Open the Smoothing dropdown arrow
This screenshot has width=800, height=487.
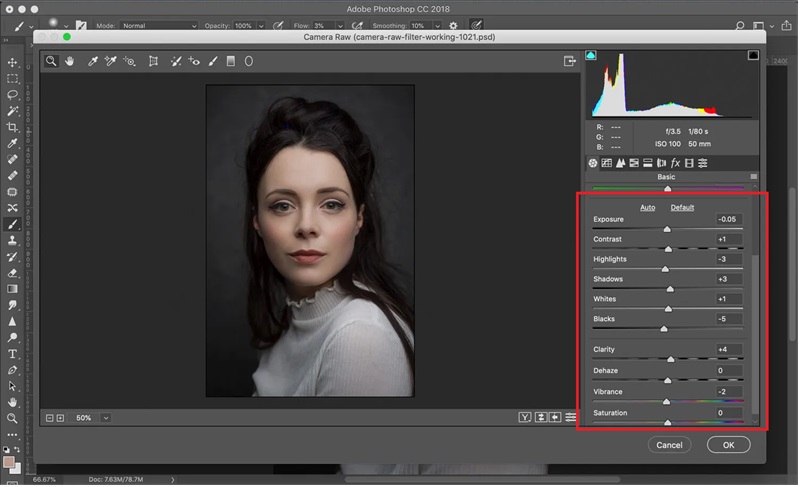[437, 25]
